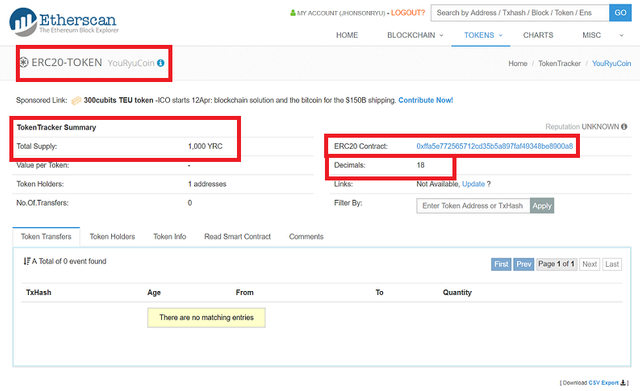Viewport: 640px width, 391px height.
Task: Click the CSV Export link
Action: (x=603, y=383)
